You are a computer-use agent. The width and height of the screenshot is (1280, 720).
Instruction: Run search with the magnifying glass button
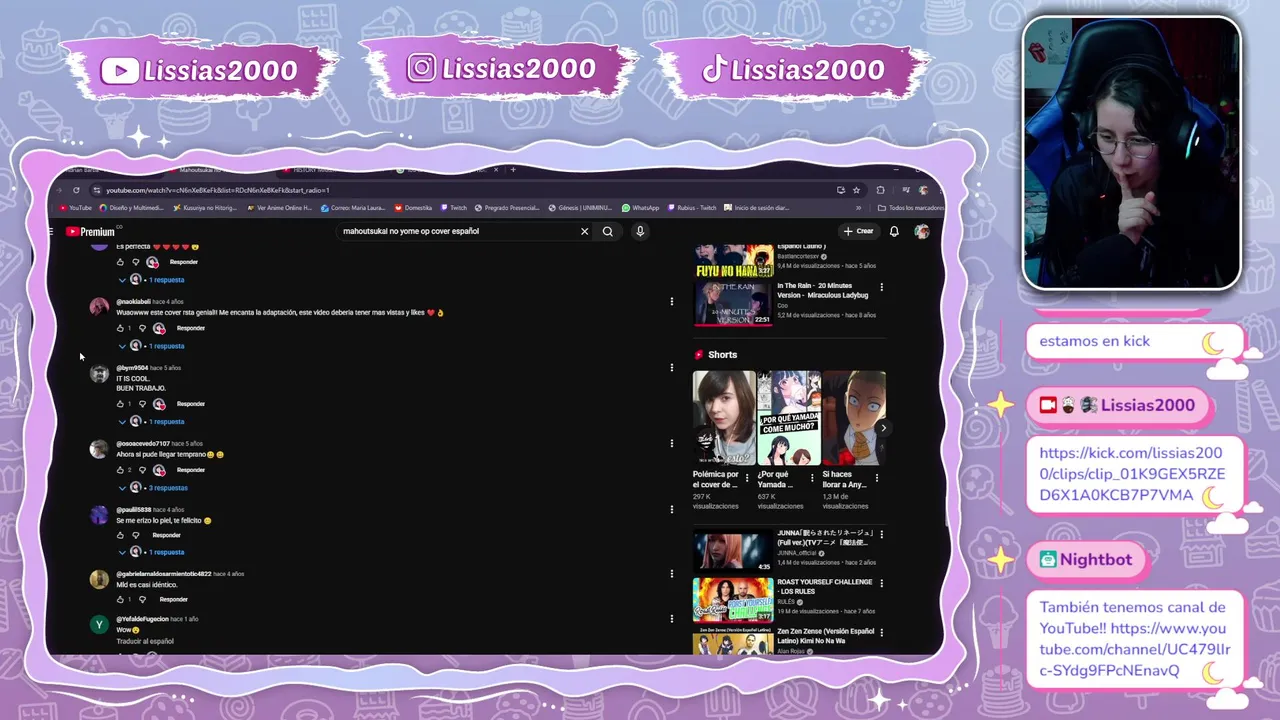tap(607, 231)
